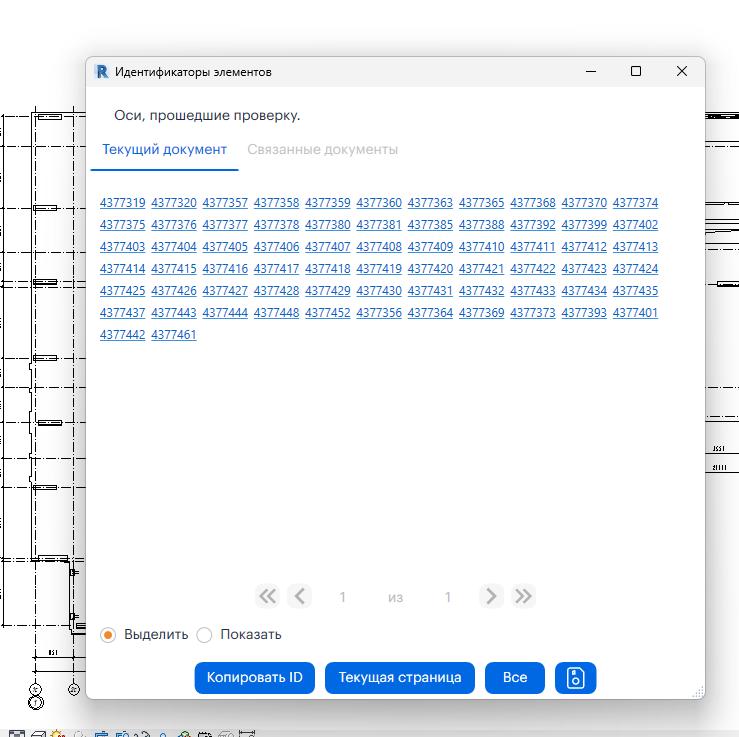Screen dimensions: 739x737
Task: Open element ID 4377320 link
Action: [174, 203]
